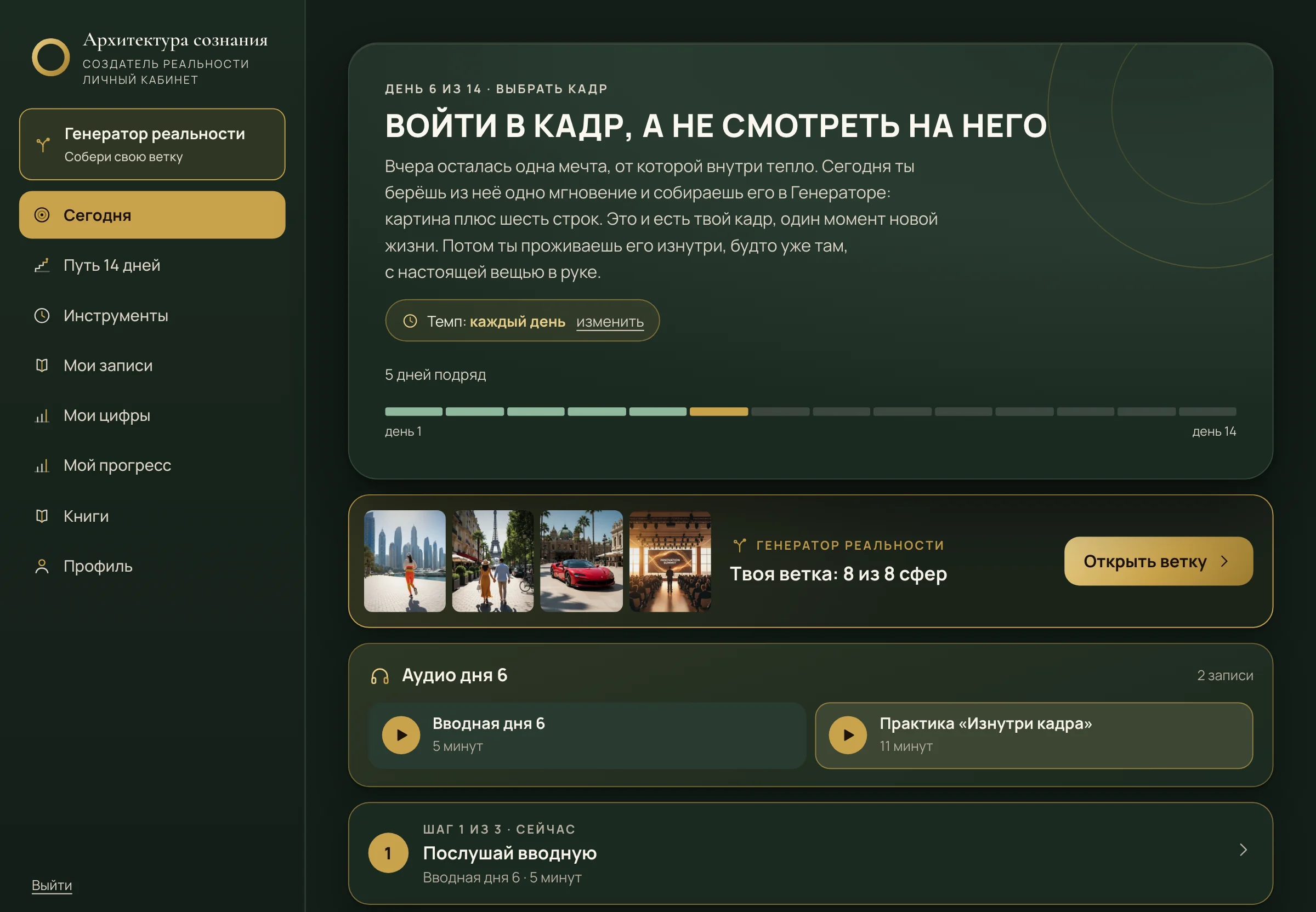Click Твоя ветка: 8 из 8 сфер text
Screen dimensions: 1316x912
coord(838,574)
